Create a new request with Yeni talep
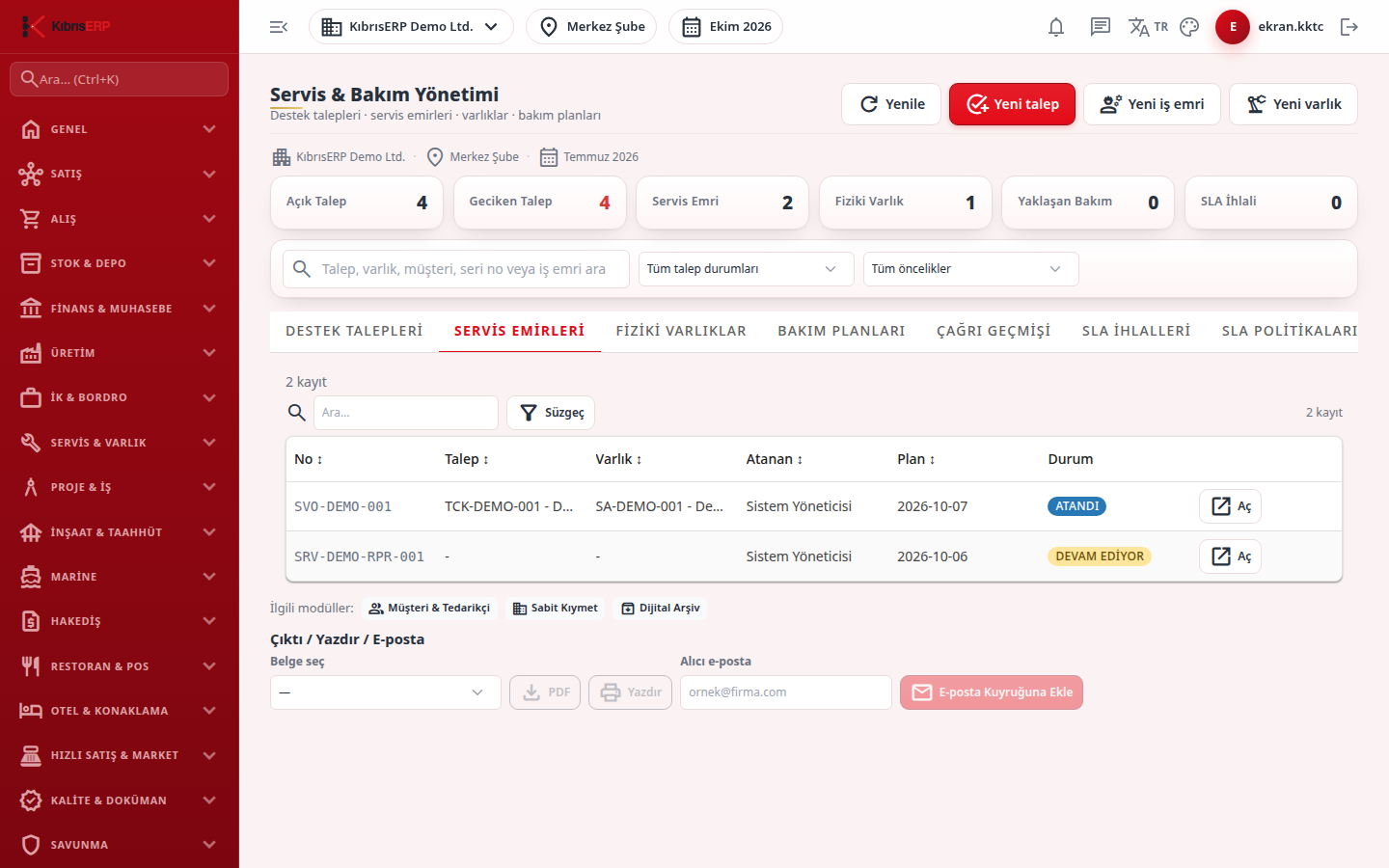Image resolution: width=1389 pixels, height=868 pixels. coord(1012,104)
